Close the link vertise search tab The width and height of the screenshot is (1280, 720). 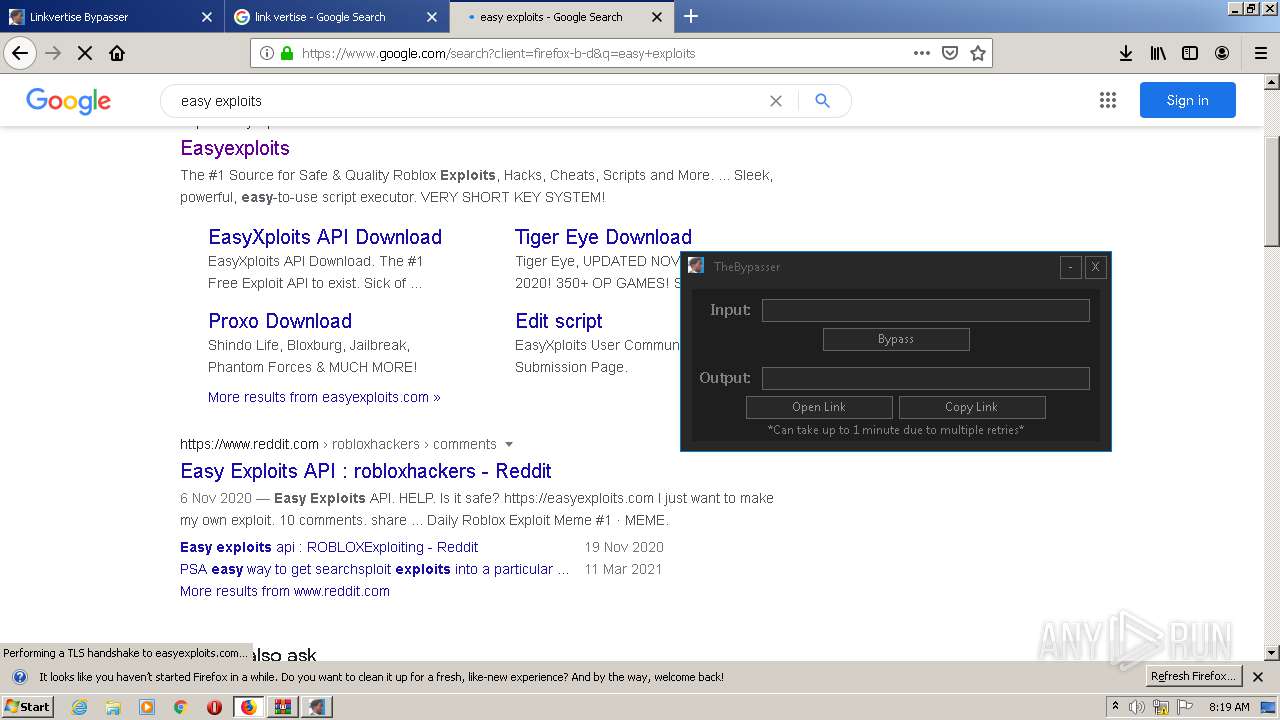point(432,17)
